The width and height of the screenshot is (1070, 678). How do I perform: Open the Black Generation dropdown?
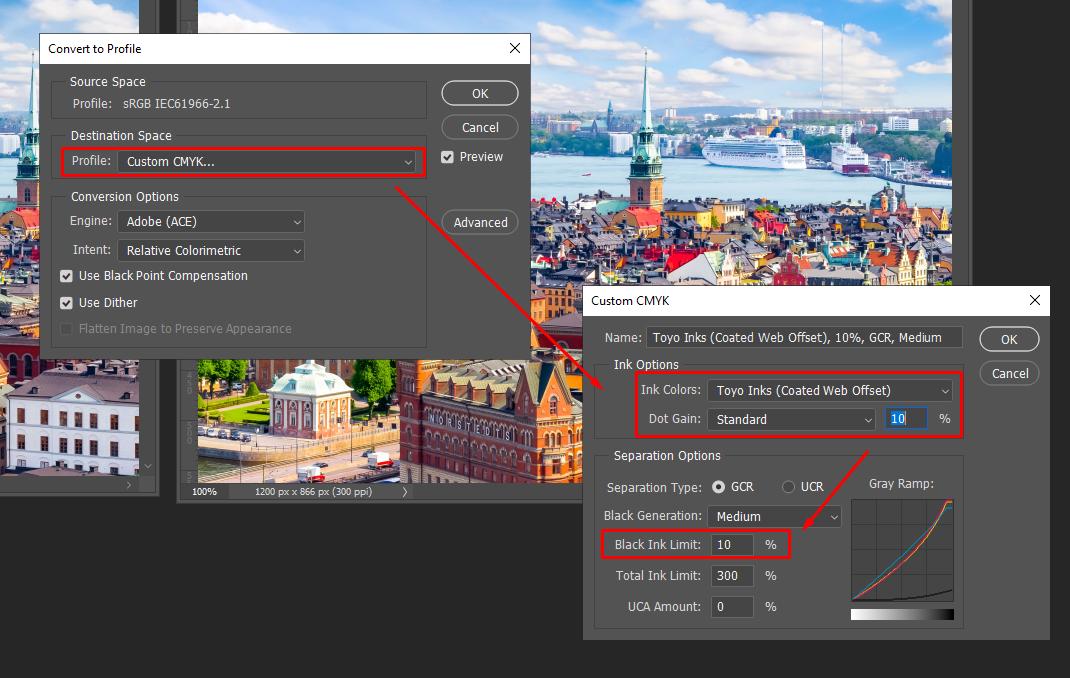[773, 516]
